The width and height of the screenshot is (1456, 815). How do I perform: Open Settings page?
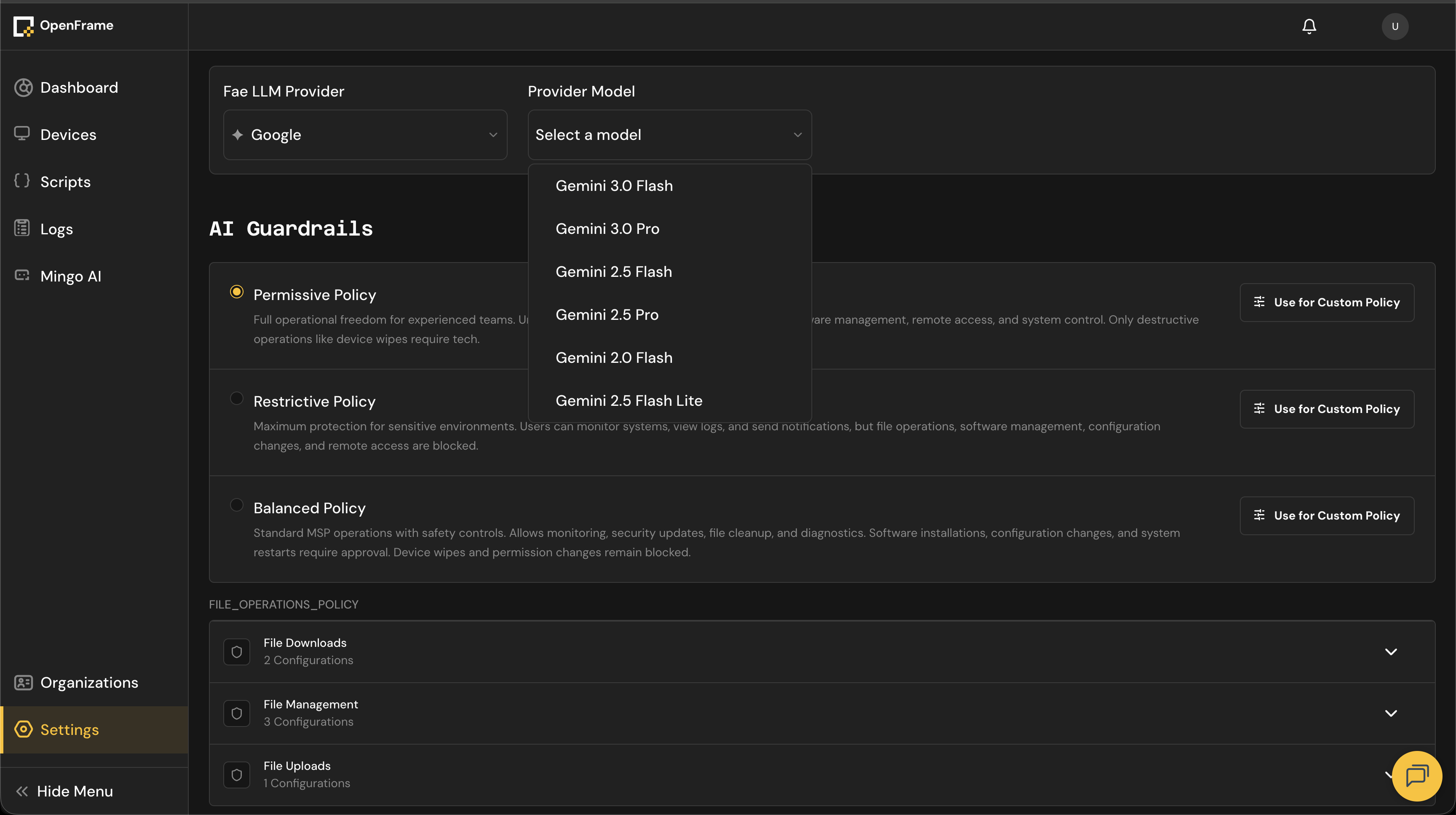(x=94, y=729)
